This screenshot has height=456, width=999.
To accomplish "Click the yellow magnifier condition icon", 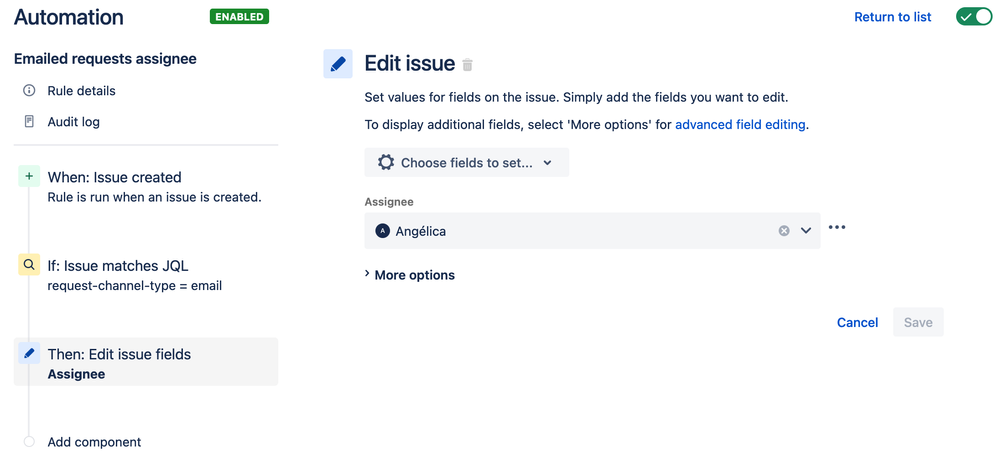I will pyautogui.click(x=29, y=265).
